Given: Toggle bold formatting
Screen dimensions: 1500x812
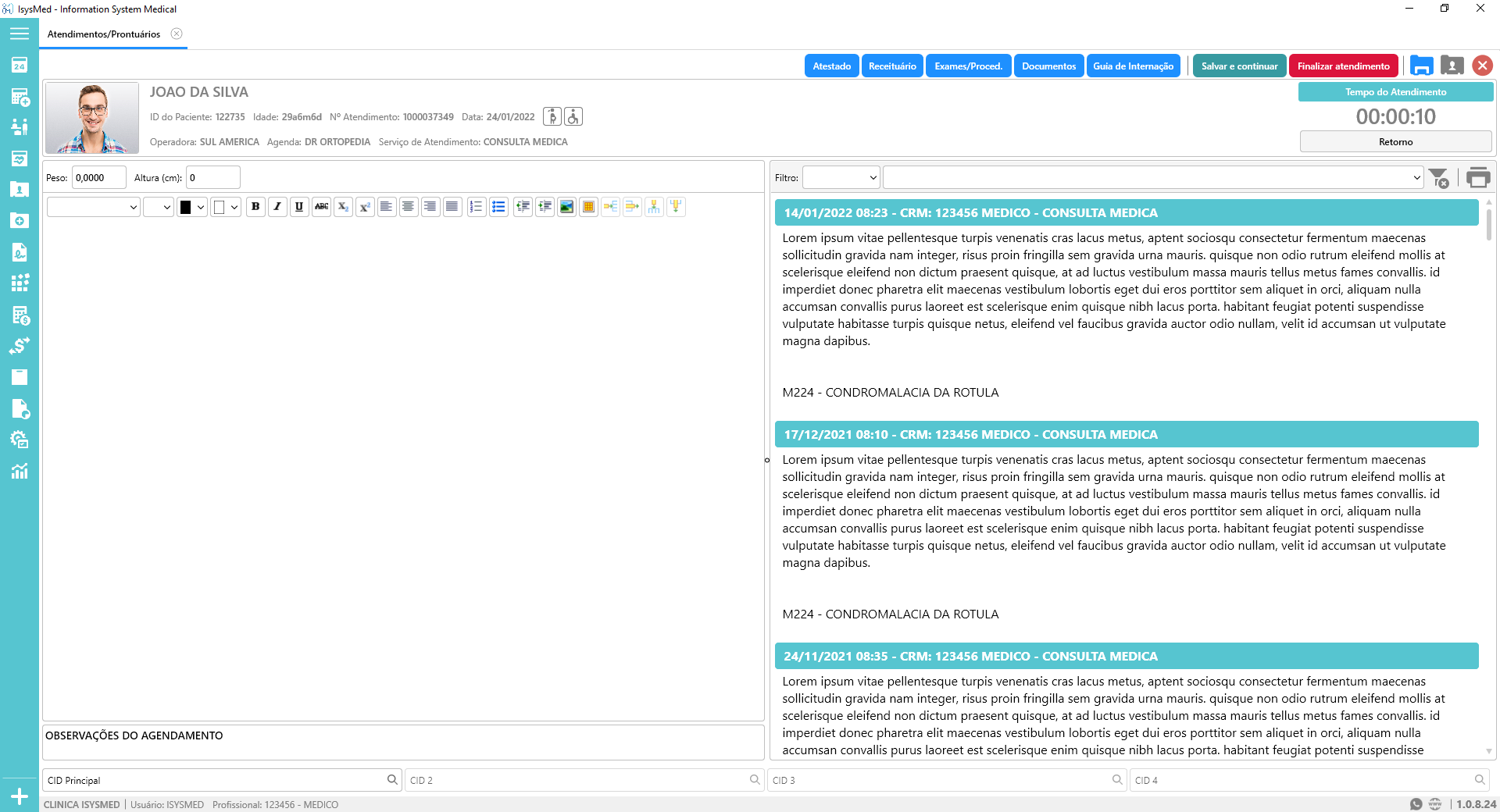Looking at the screenshot, I should (x=255, y=207).
